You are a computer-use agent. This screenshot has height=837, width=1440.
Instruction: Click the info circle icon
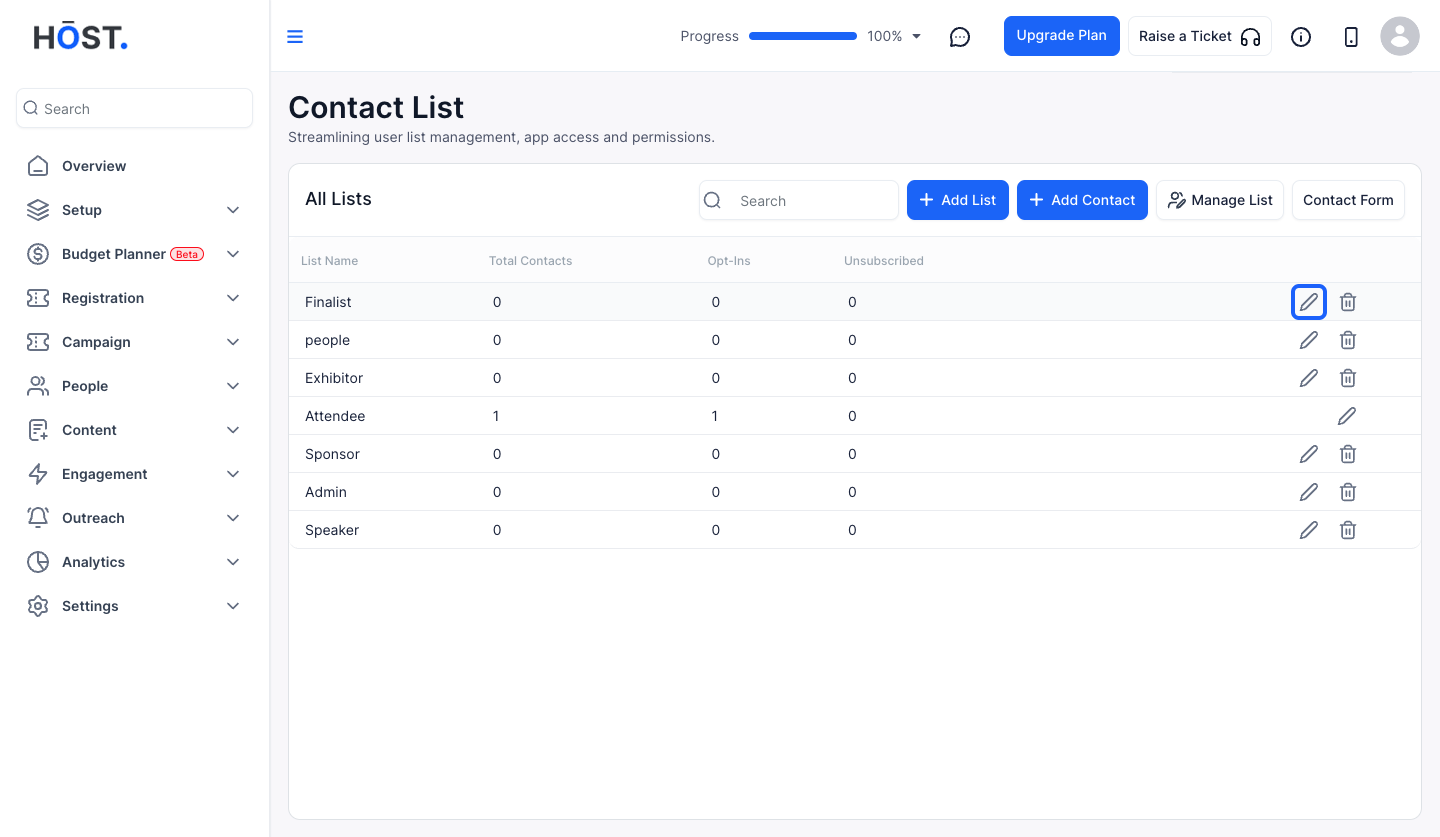1301,37
